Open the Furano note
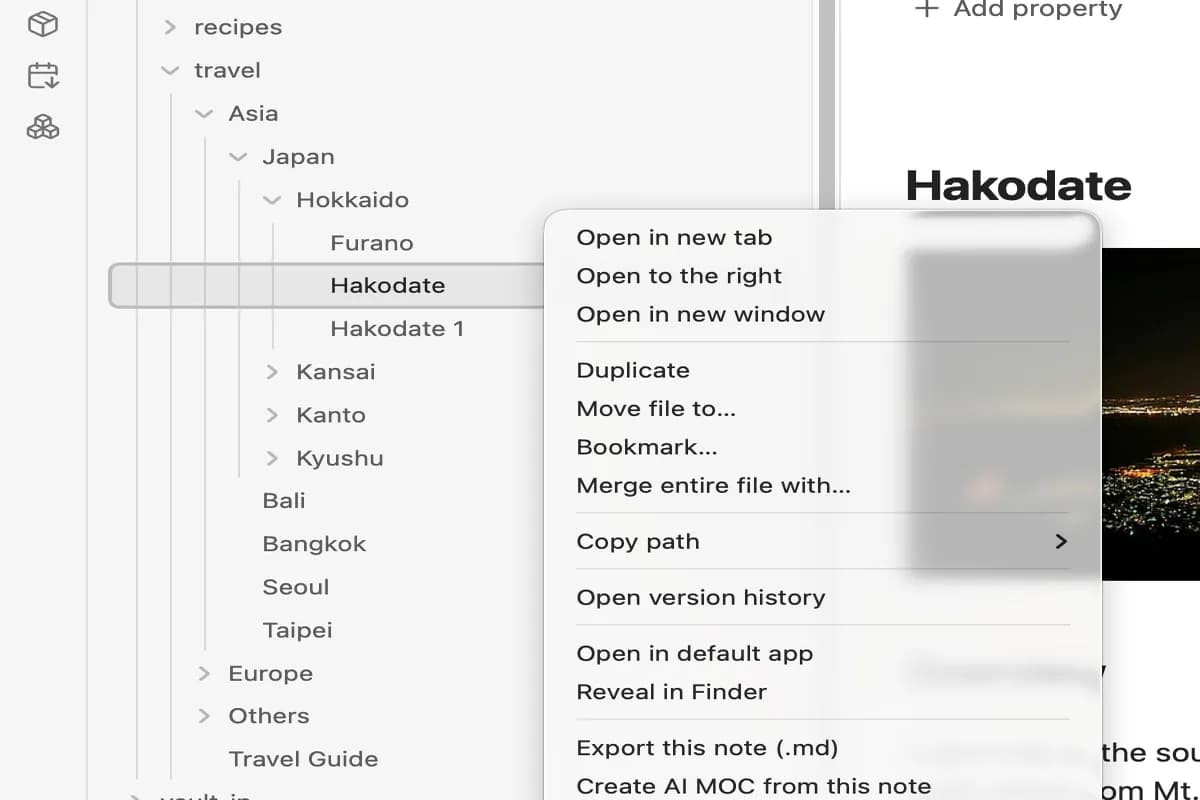The height and width of the screenshot is (800, 1200). 372,243
